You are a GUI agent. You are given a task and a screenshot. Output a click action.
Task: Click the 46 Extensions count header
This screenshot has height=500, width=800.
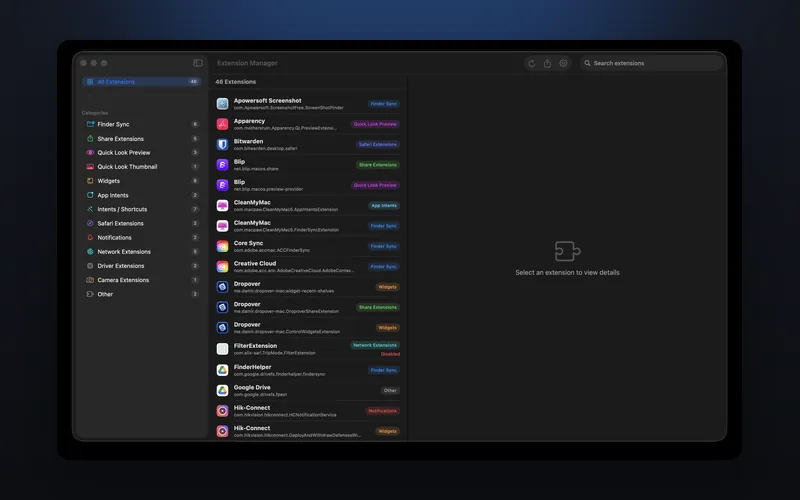tap(236, 82)
